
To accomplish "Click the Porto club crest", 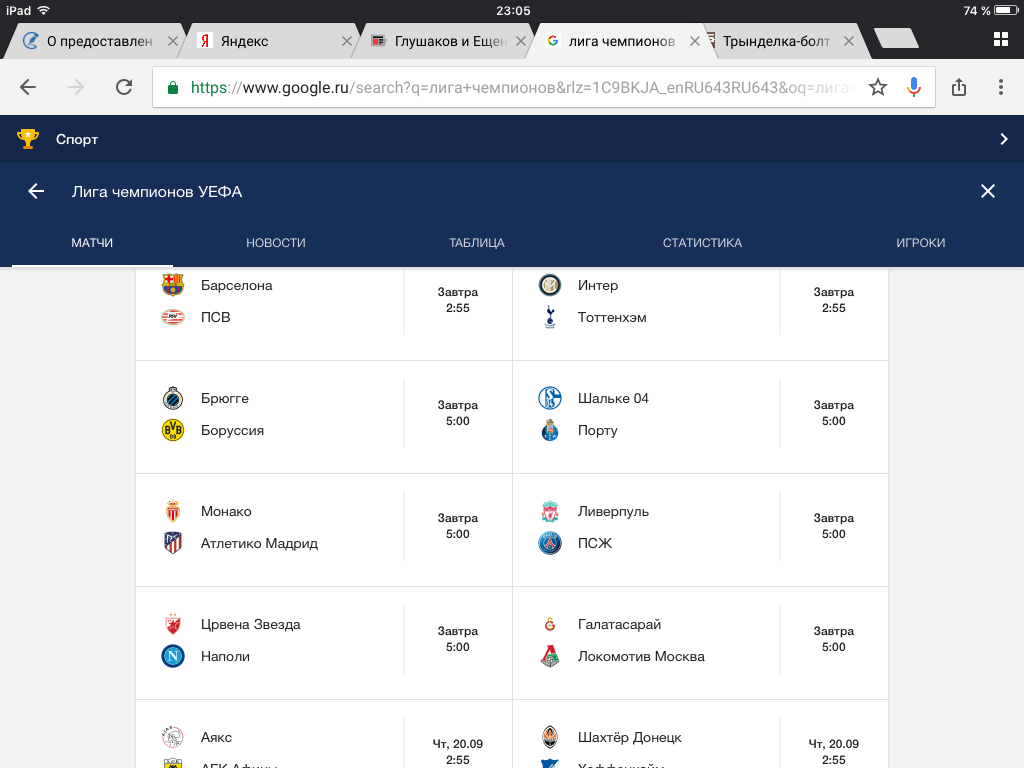I will 550,430.
